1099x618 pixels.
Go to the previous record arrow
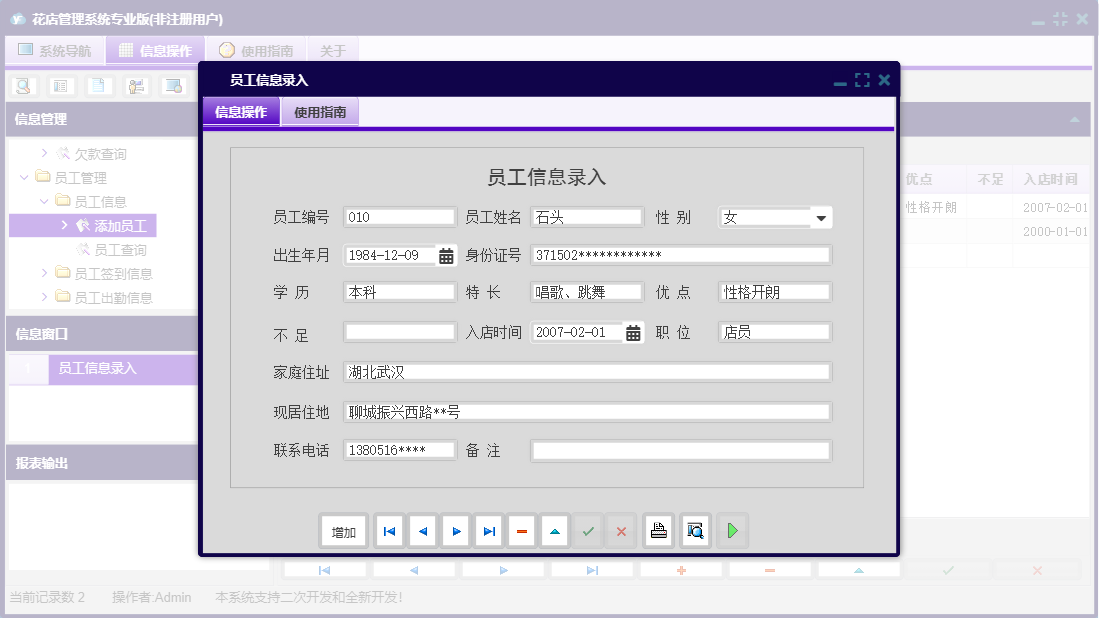[x=422, y=531]
